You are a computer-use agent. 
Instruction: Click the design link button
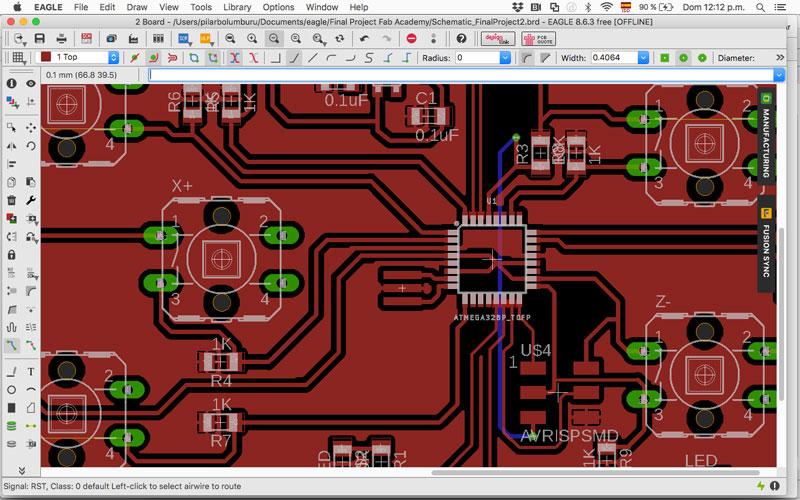click(x=497, y=39)
